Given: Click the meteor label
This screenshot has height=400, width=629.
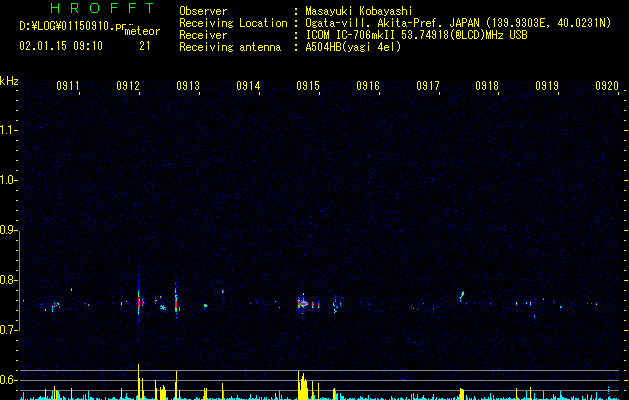Looking at the screenshot, I should 142,31.
